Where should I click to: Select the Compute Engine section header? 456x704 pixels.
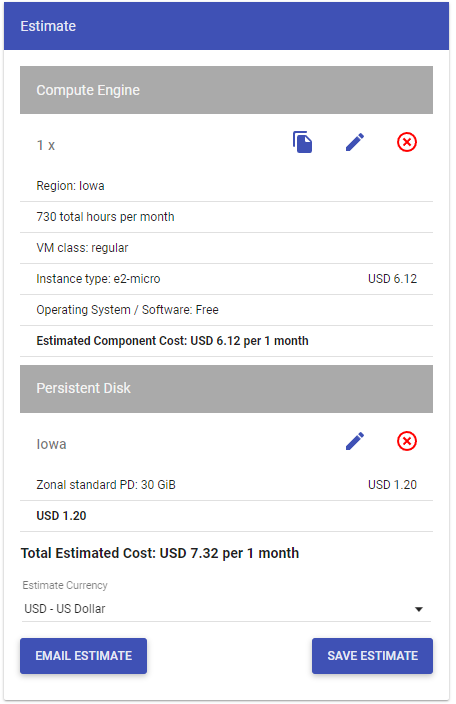(x=226, y=90)
